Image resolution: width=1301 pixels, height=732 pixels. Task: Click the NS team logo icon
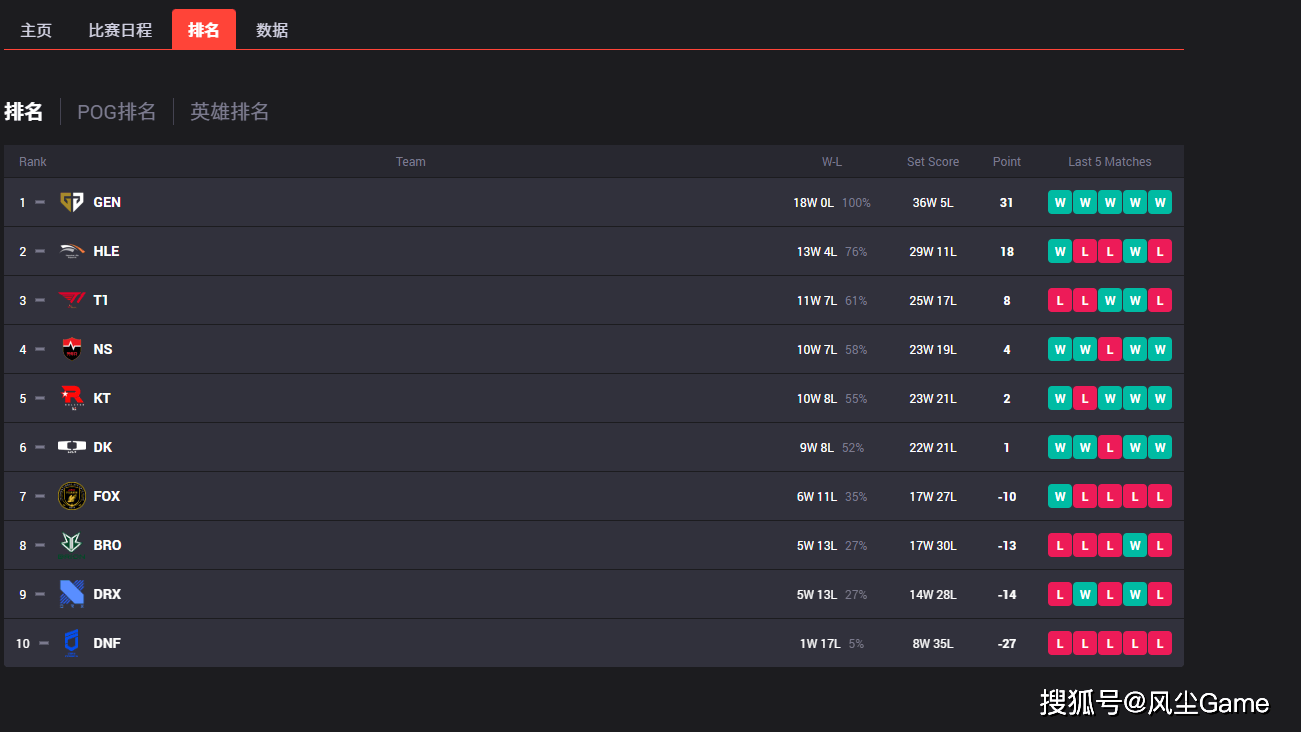pos(71,349)
